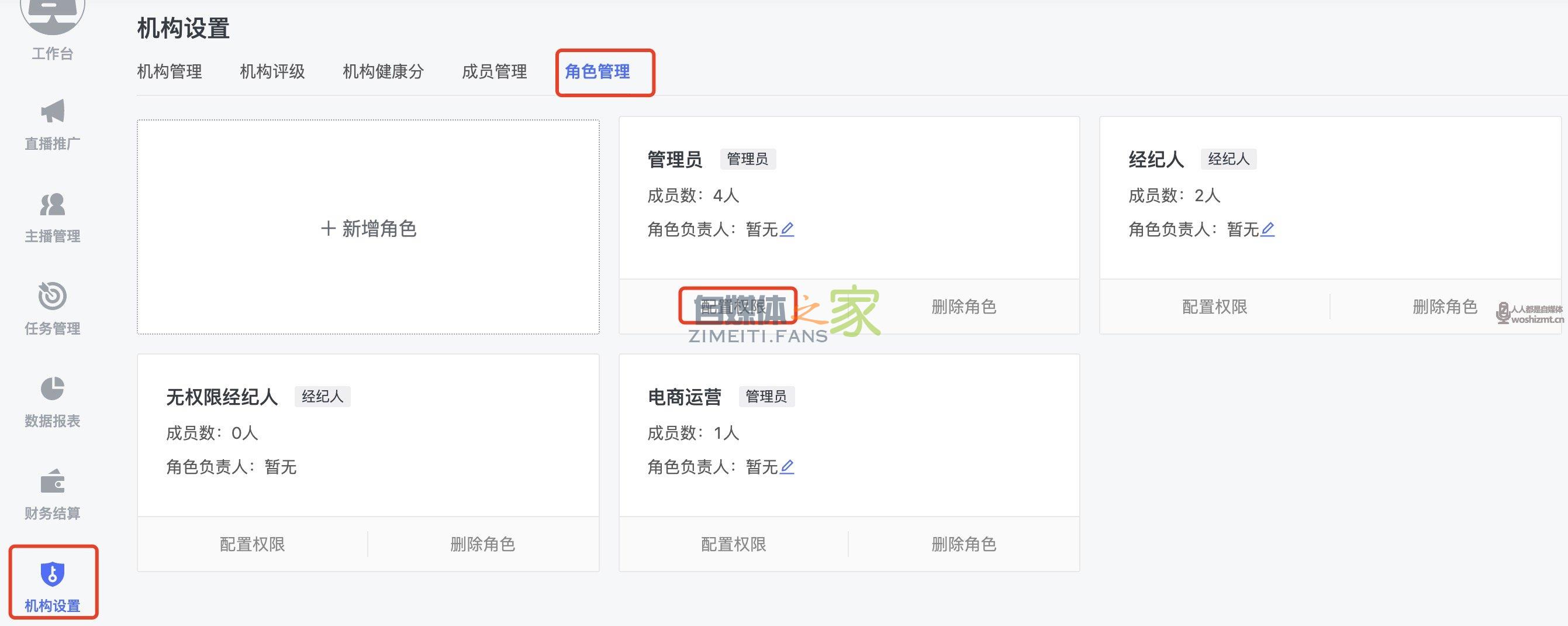This screenshot has height=626, width=1568.
Task: Go to the 成员管理 tab
Action: click(494, 72)
